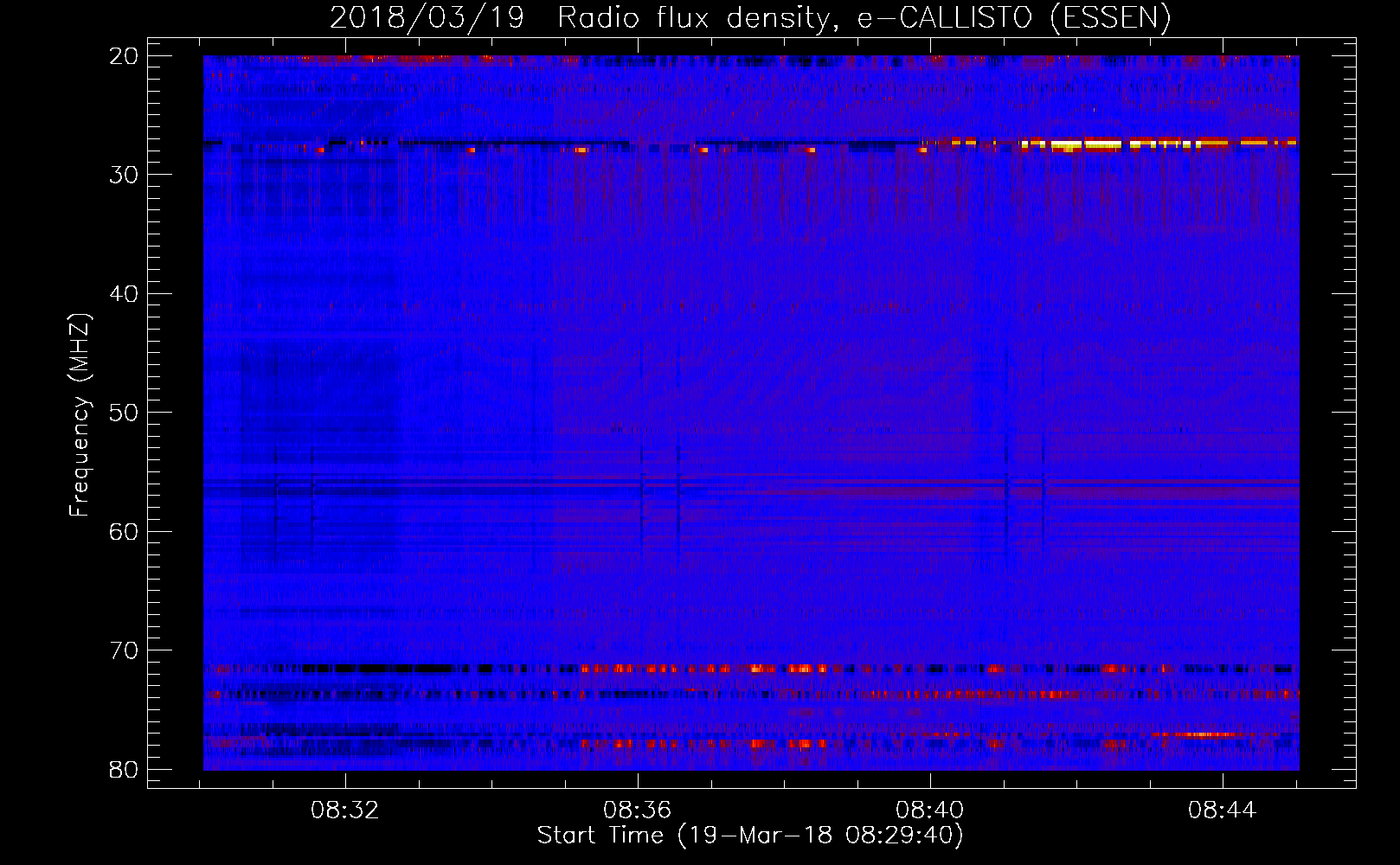Click the 'Frequency (MHZ)' axis label

tap(80, 415)
